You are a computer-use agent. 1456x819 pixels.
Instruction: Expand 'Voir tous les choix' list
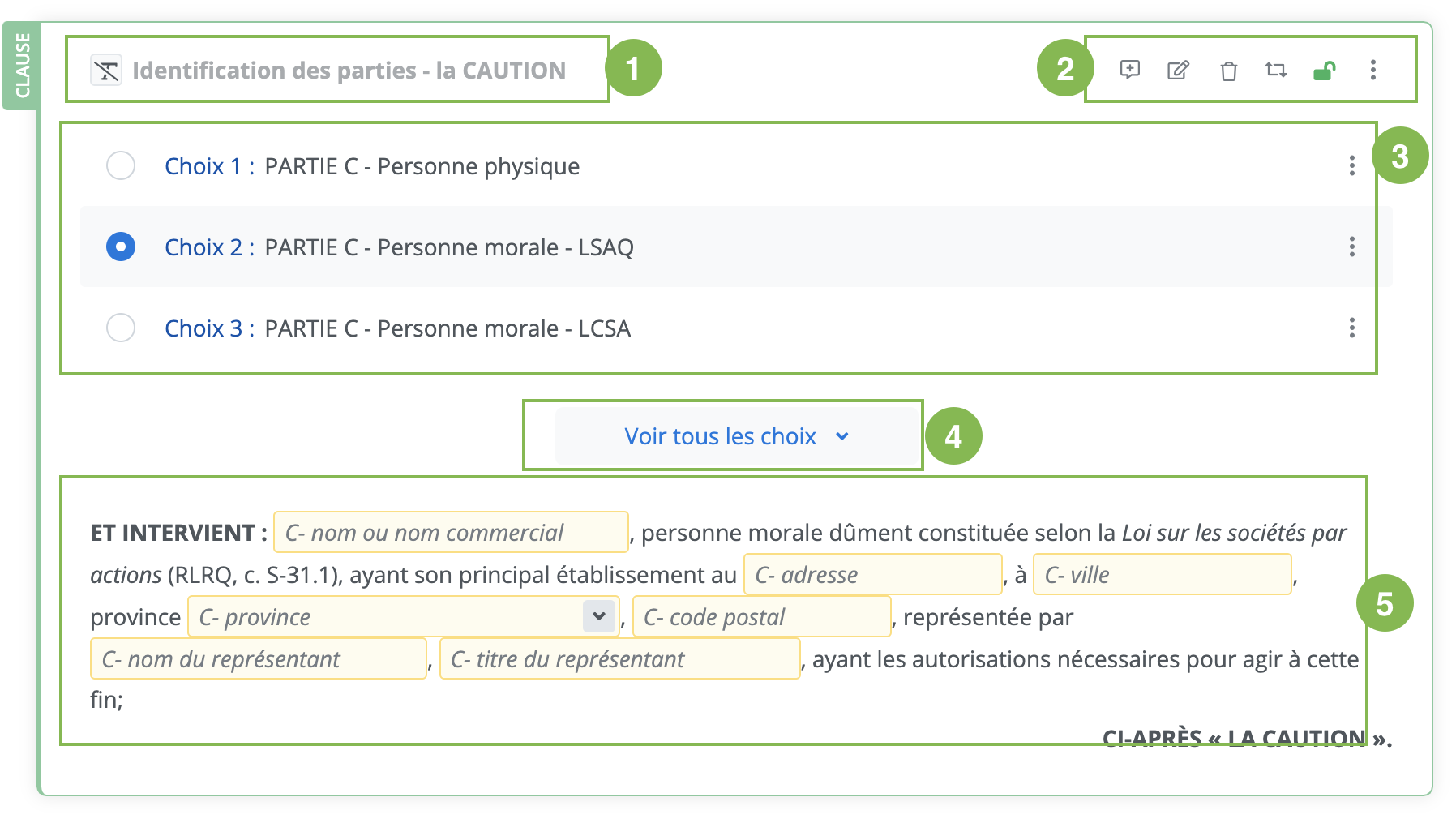pos(736,436)
